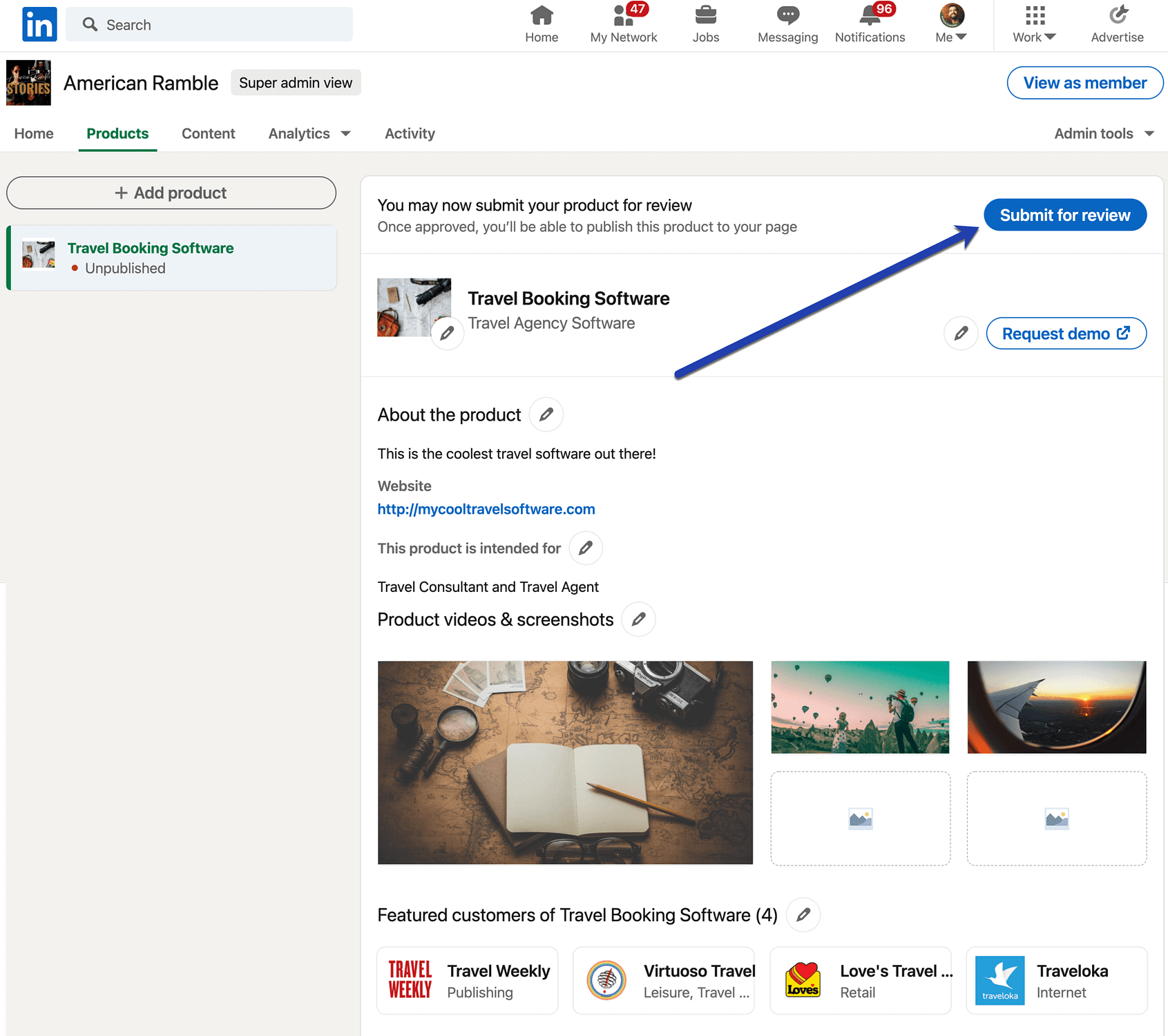The width and height of the screenshot is (1168, 1036).
Task: Go to the Jobs section
Action: pos(705,24)
